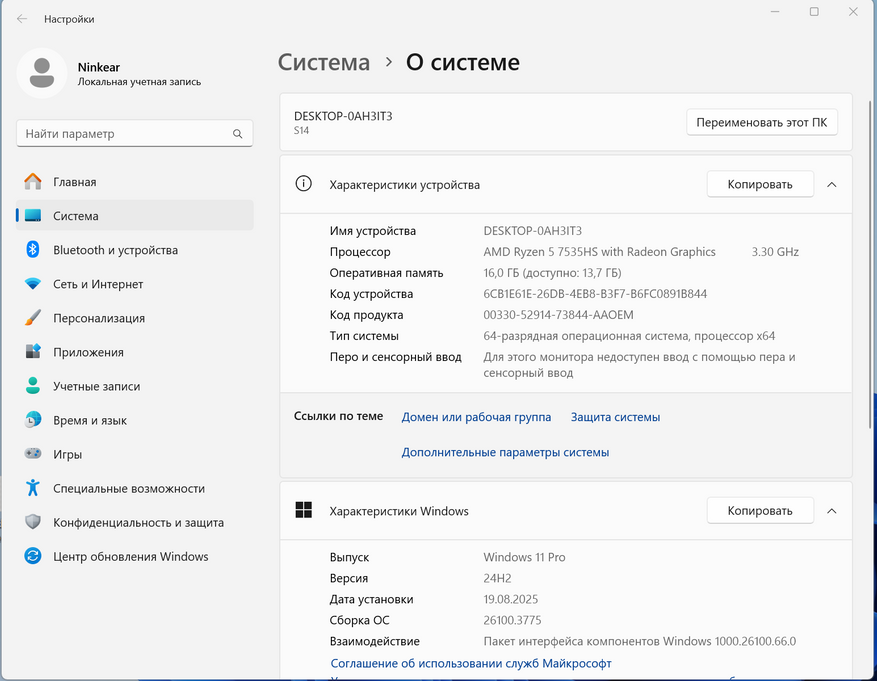Screen dimensions: 877x681
Task: Click the back arrow in title bar
Action: (22, 19)
